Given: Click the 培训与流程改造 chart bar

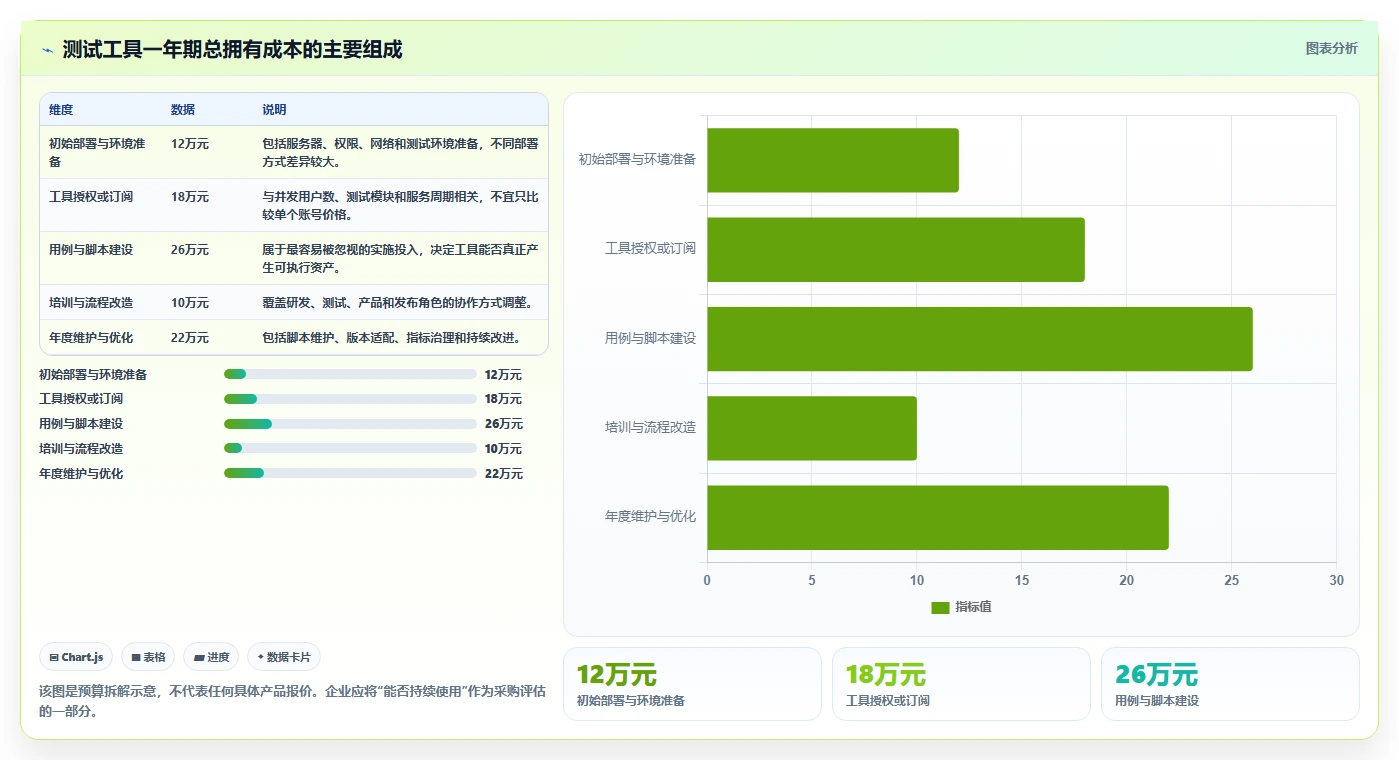Looking at the screenshot, I should 812,428.
